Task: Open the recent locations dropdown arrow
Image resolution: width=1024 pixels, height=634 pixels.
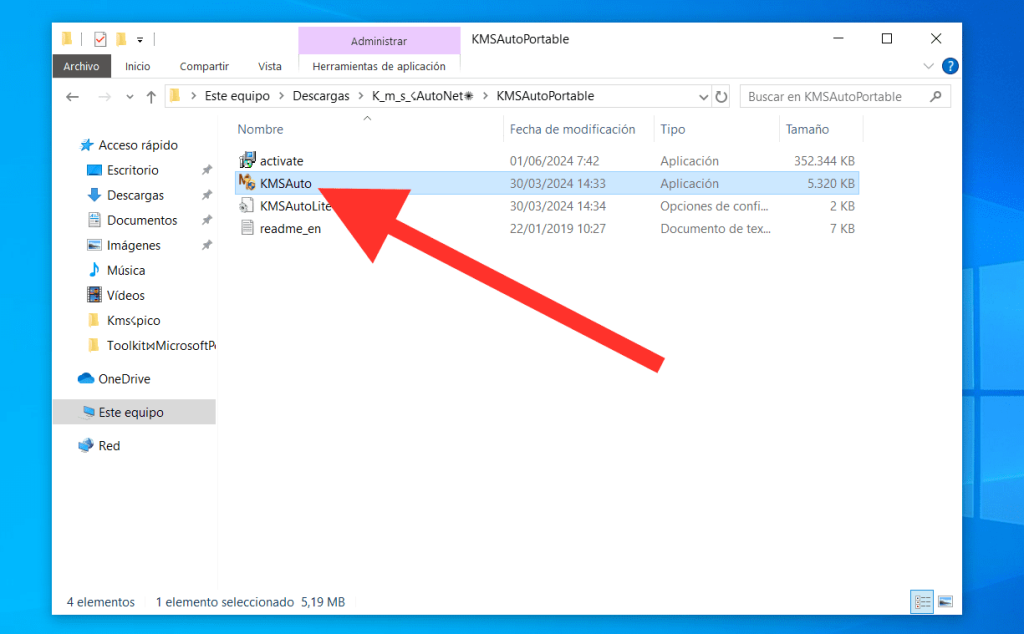Action: coord(130,97)
